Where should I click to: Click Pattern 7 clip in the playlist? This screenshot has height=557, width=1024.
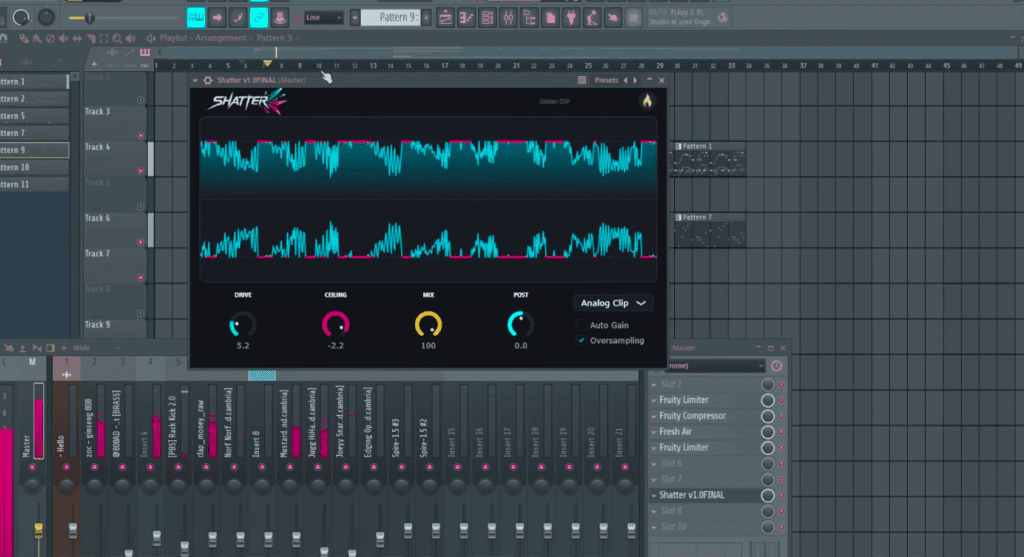point(709,231)
